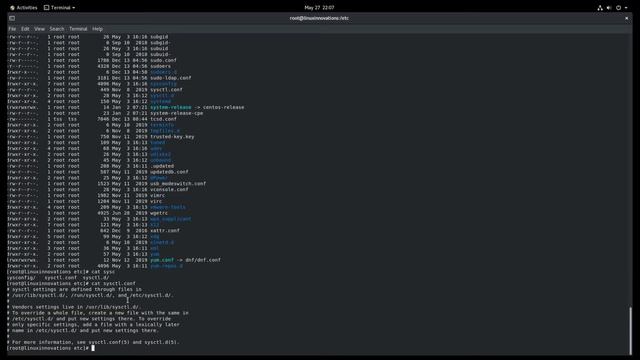Viewport: 640px width, 360px height.
Task: Click the system-release symlink name
Action: coord(171,107)
